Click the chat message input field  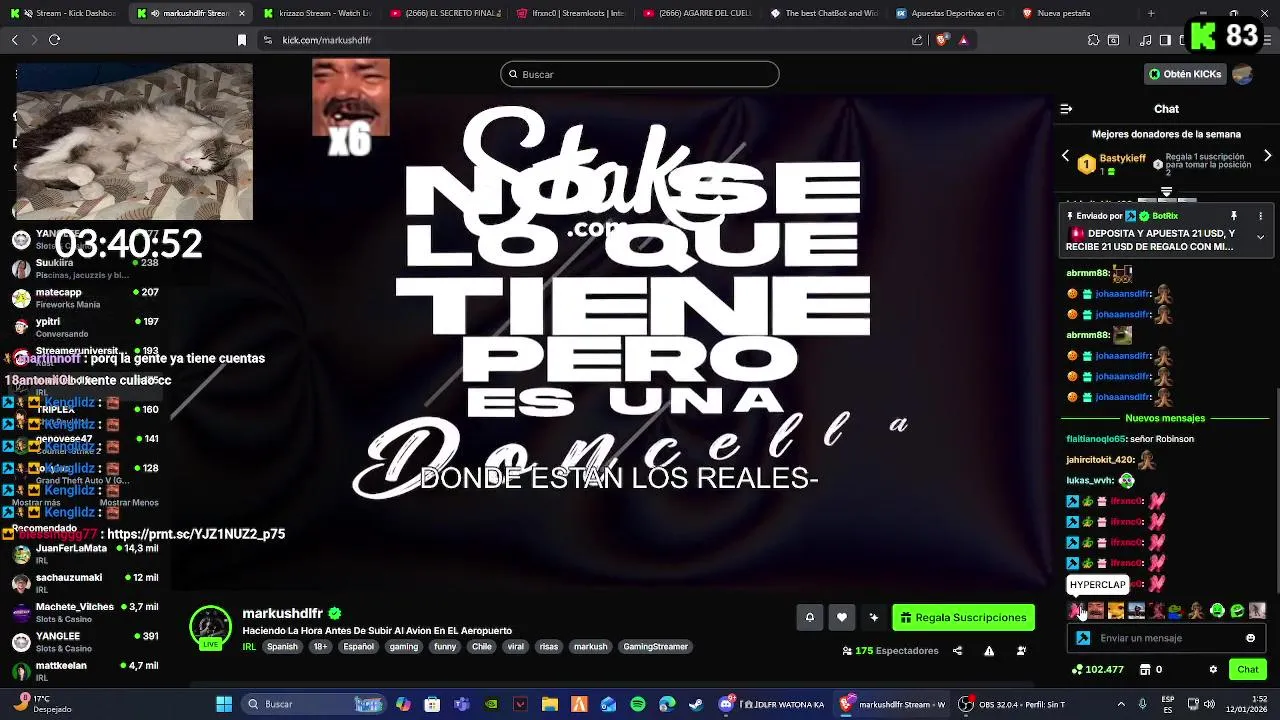[x=1166, y=638]
